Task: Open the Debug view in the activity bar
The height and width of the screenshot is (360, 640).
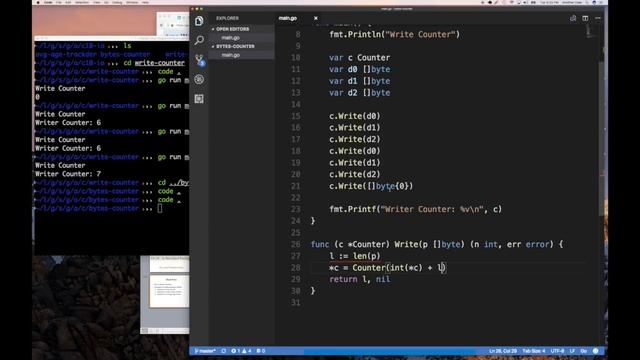Action: point(199,79)
